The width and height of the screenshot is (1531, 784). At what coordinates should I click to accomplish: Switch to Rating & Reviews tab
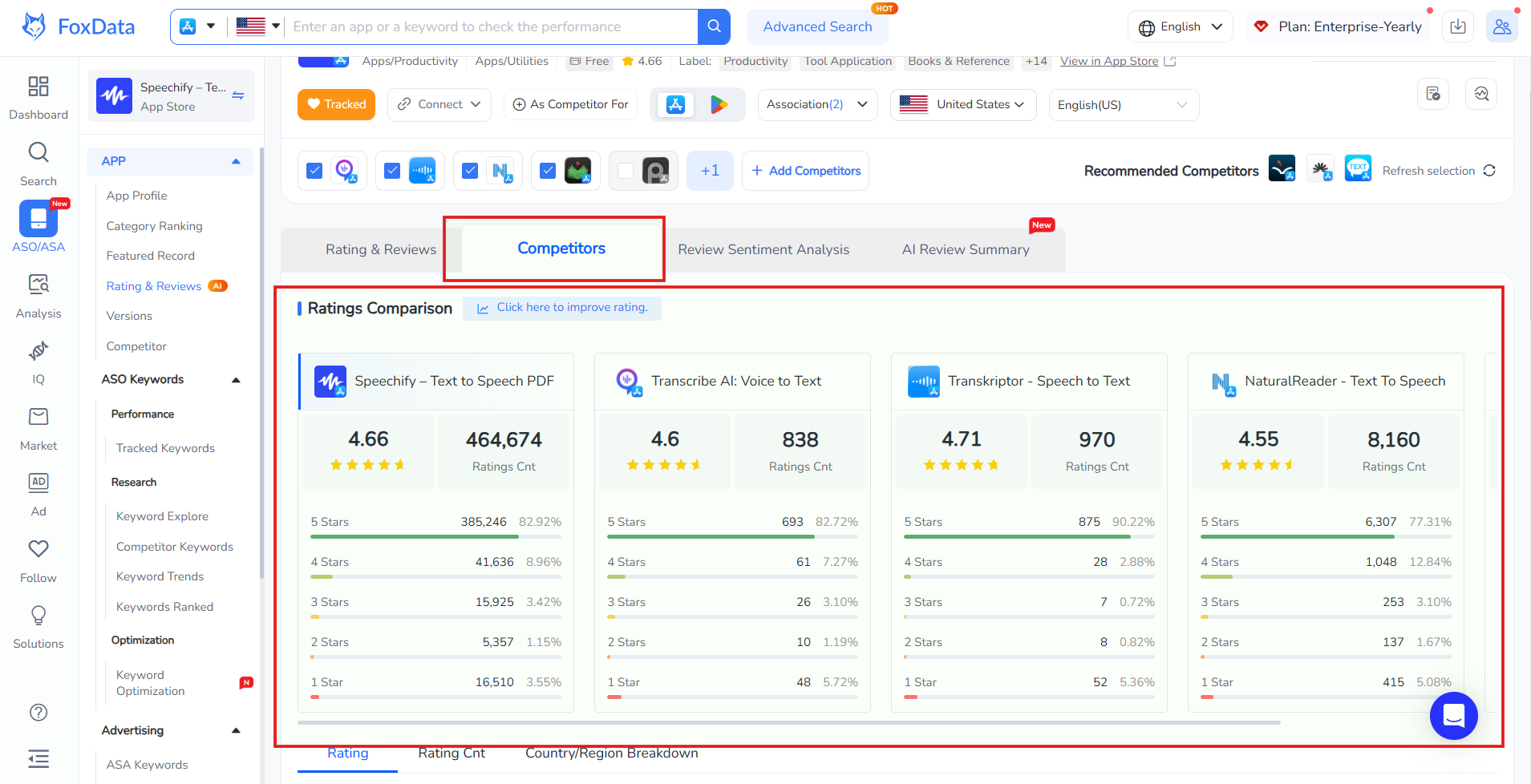point(380,249)
